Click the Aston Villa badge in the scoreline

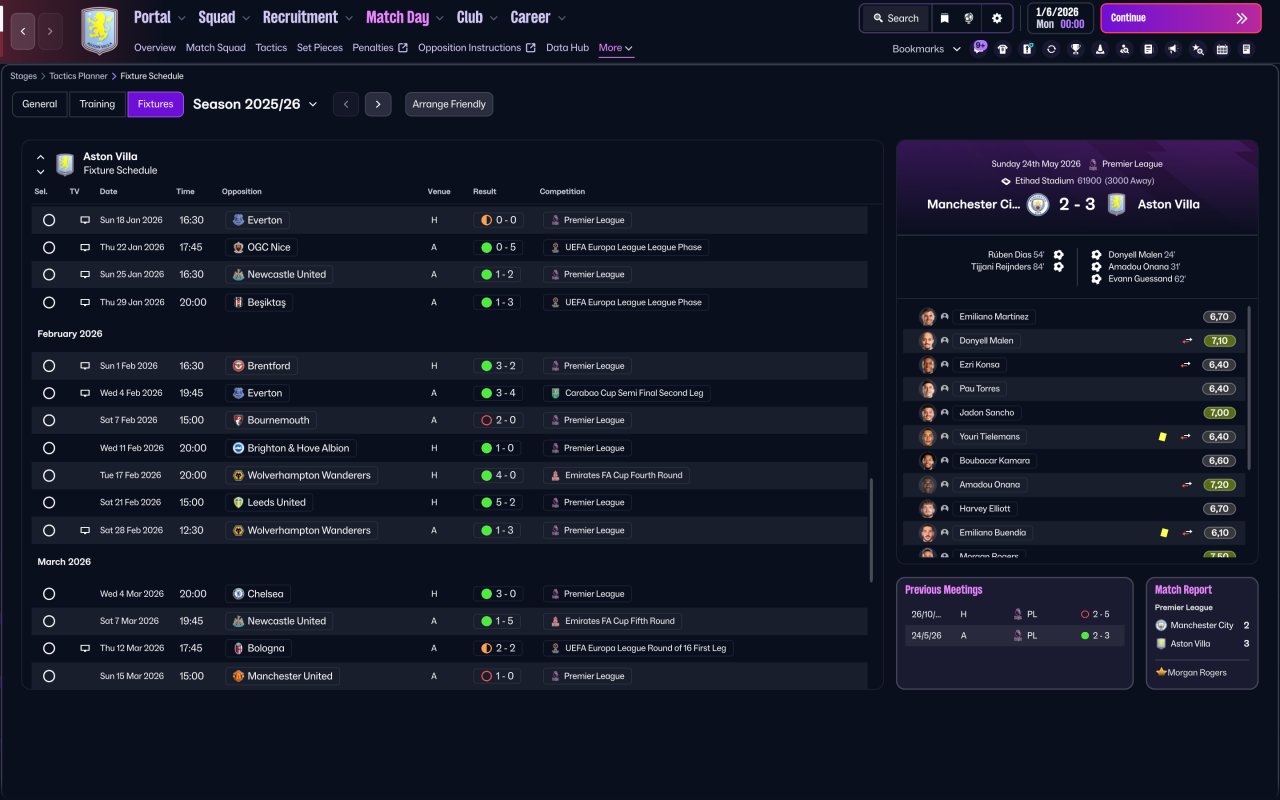pos(1116,204)
